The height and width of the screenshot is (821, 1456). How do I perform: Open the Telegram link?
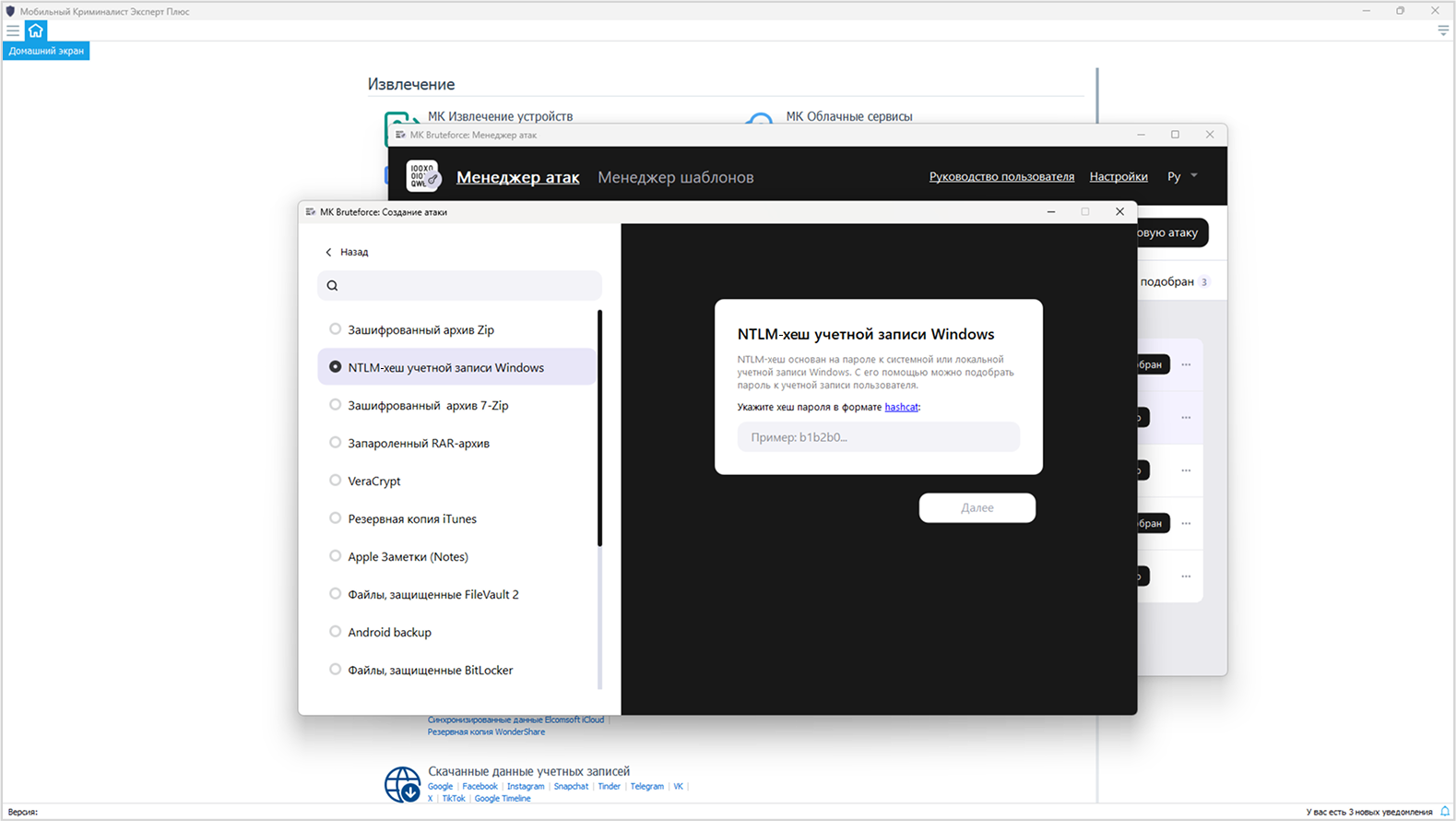click(x=646, y=787)
